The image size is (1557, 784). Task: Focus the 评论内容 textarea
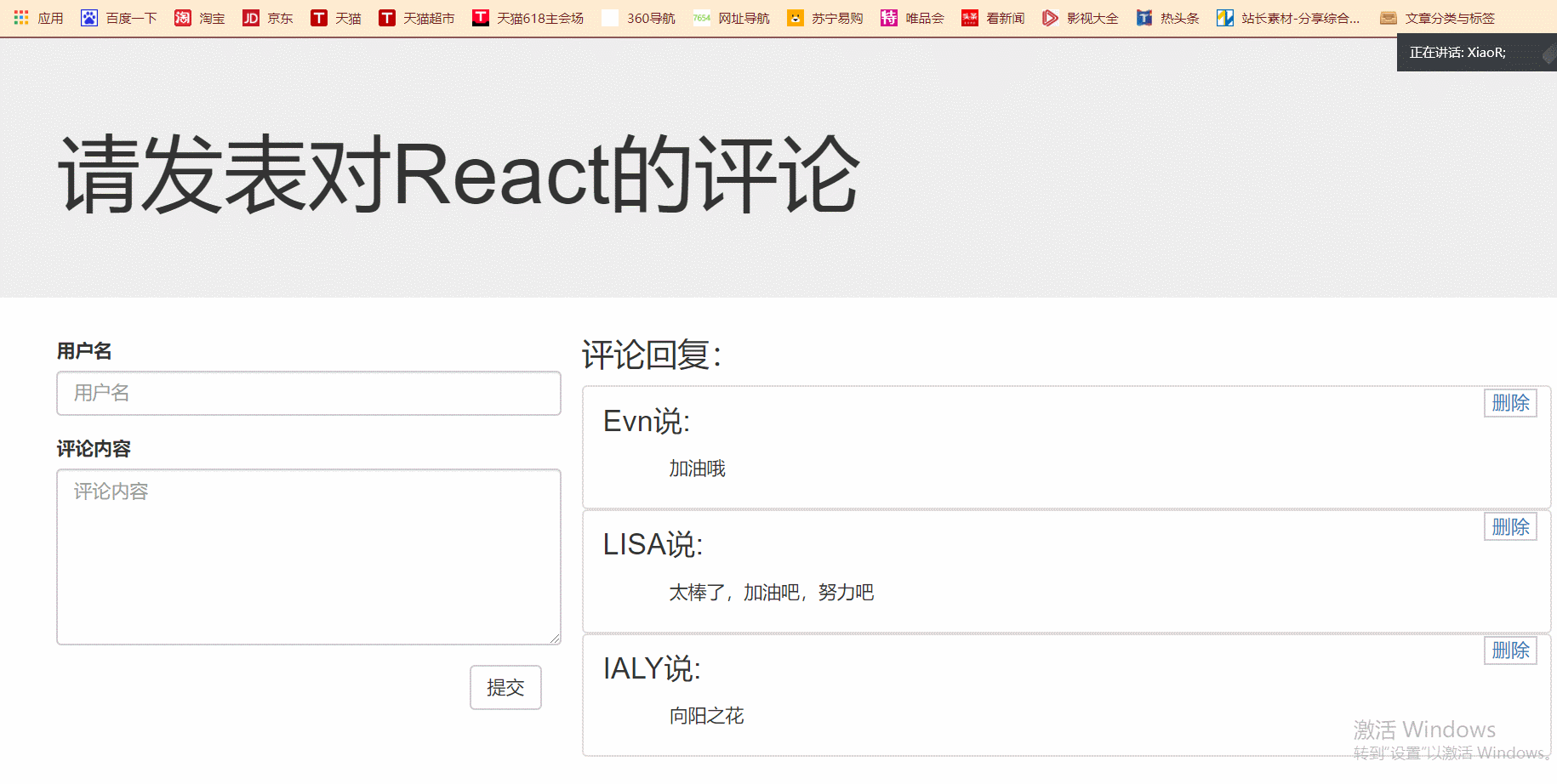coord(309,557)
